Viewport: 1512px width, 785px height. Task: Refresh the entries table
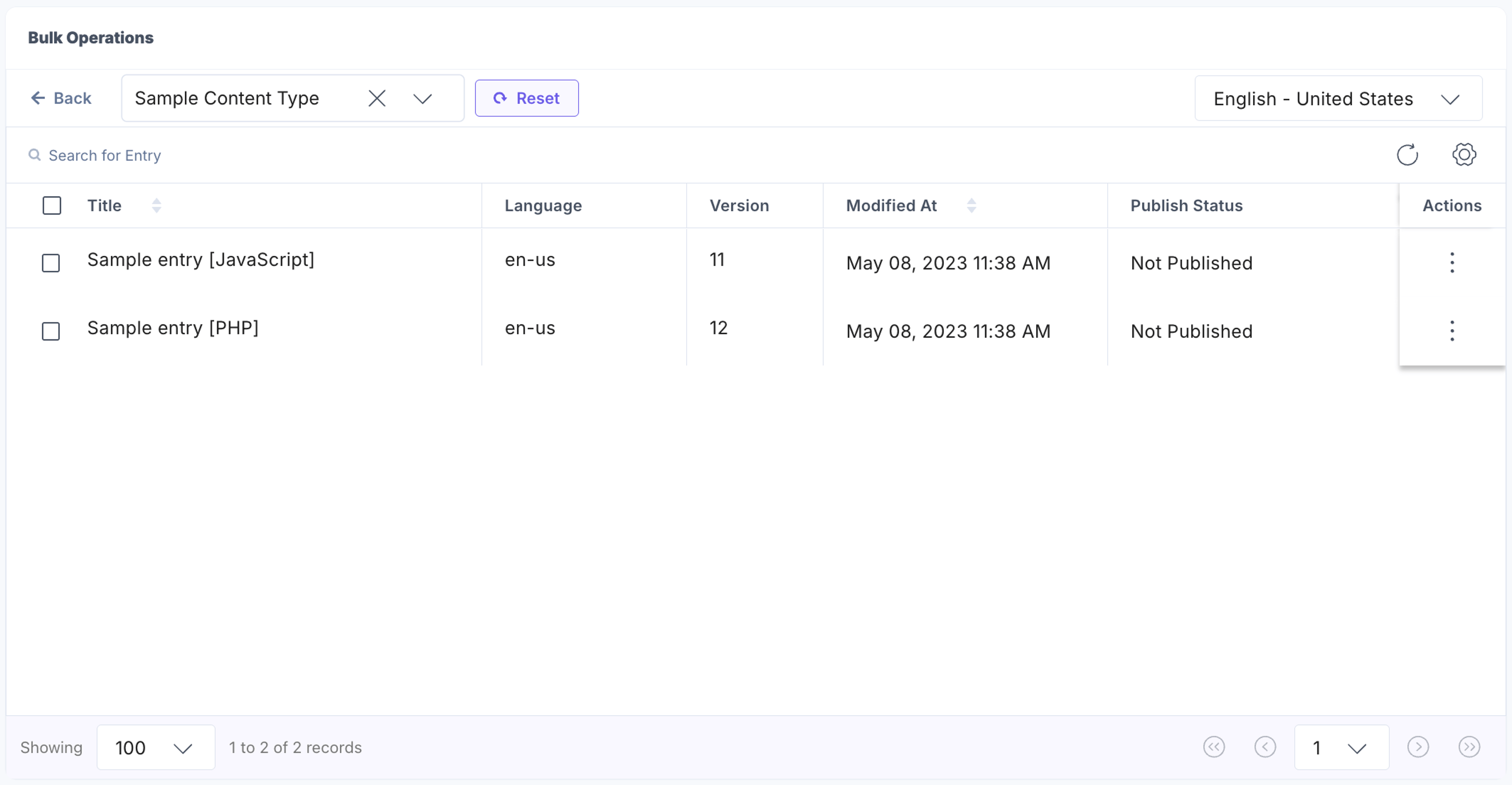click(x=1407, y=155)
